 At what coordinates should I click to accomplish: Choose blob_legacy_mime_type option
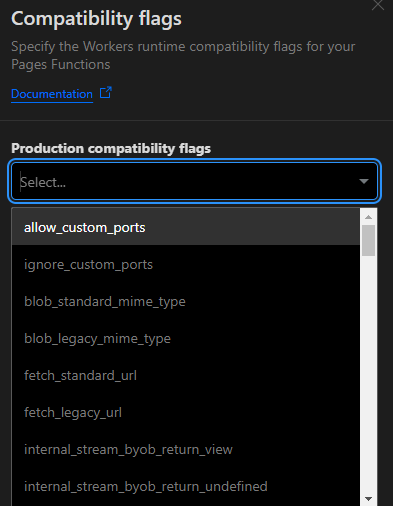[186, 338]
